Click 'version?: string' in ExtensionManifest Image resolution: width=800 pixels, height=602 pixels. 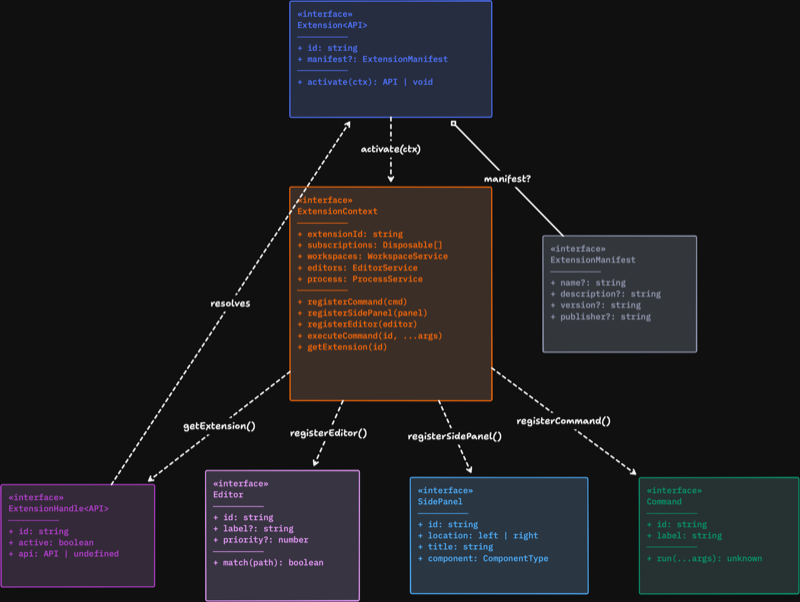pyautogui.click(x=601, y=305)
